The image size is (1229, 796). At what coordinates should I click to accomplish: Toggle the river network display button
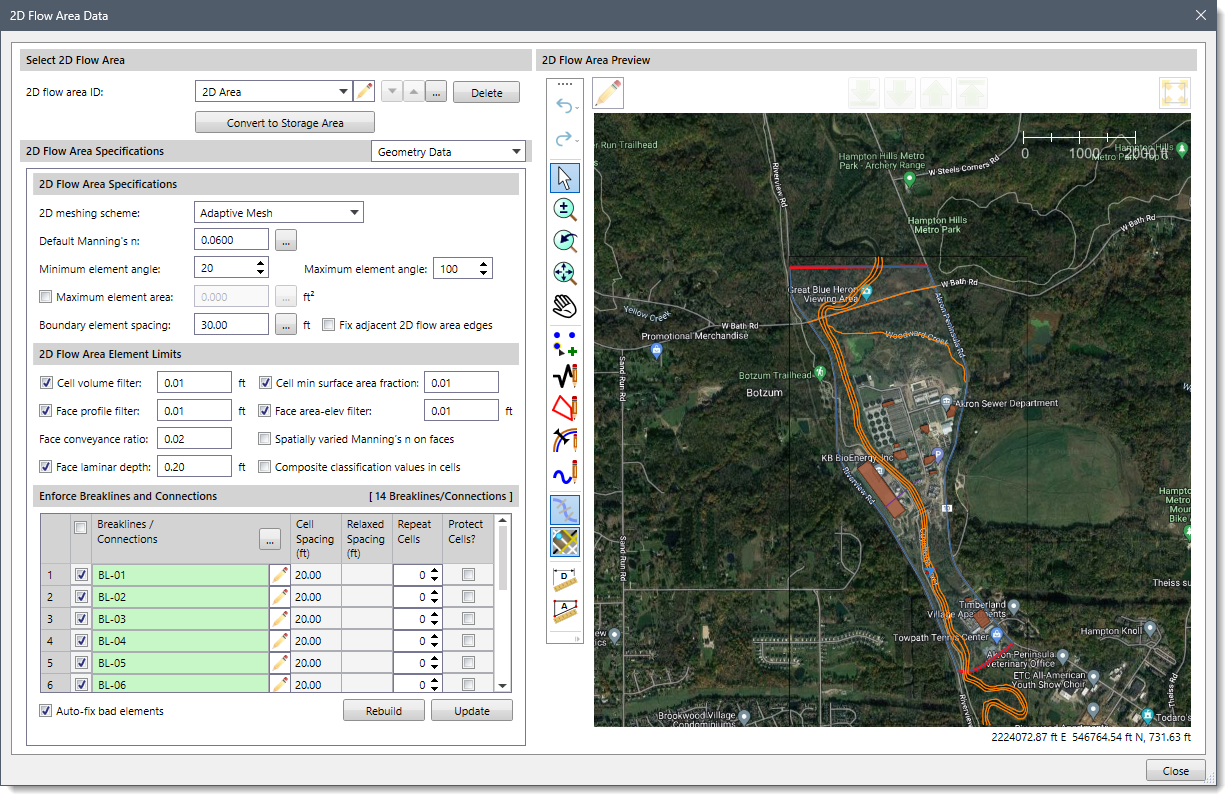tap(566, 510)
